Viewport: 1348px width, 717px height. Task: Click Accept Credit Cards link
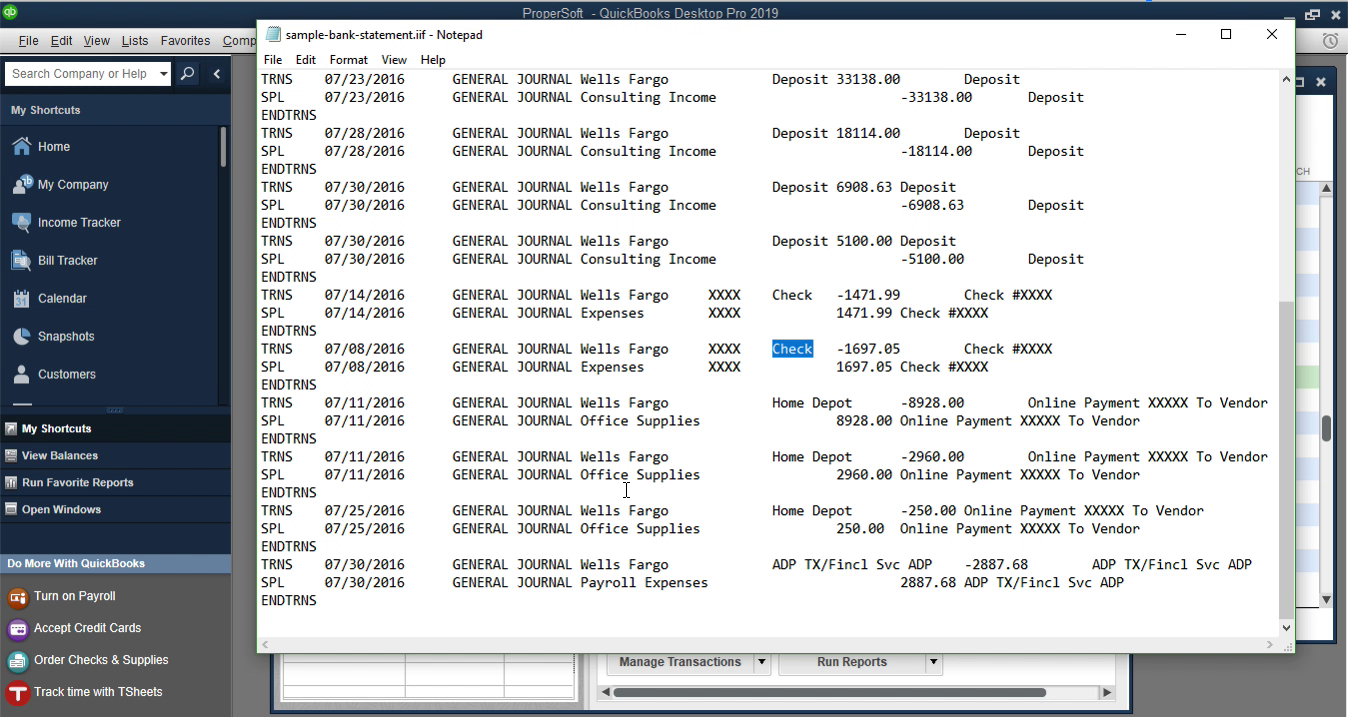coord(87,628)
